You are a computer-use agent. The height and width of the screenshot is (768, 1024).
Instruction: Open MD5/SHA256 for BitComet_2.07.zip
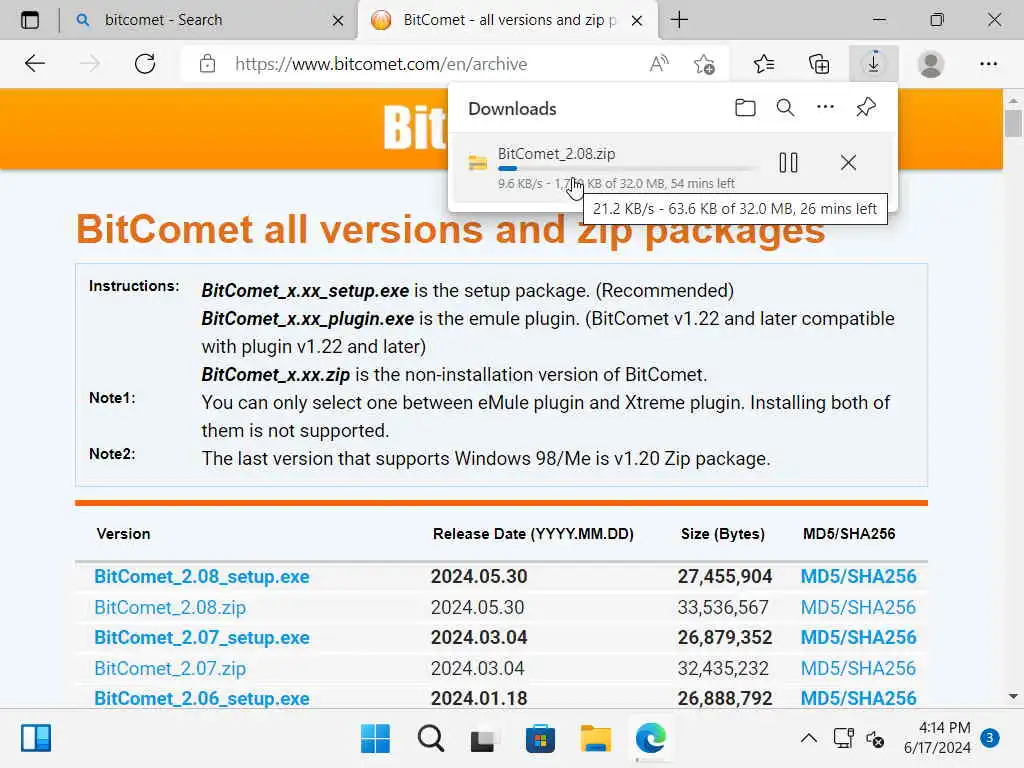tap(858, 668)
